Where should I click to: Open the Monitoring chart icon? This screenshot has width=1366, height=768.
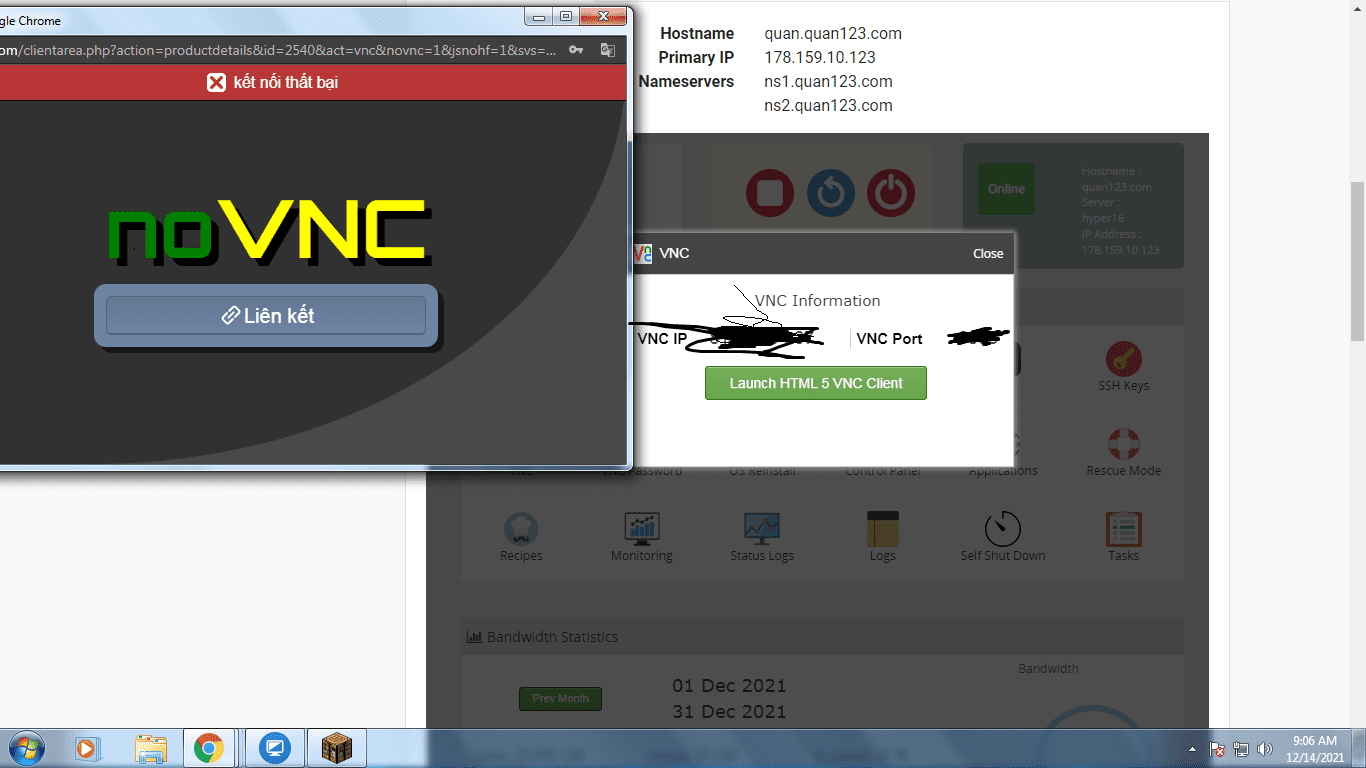[642, 529]
